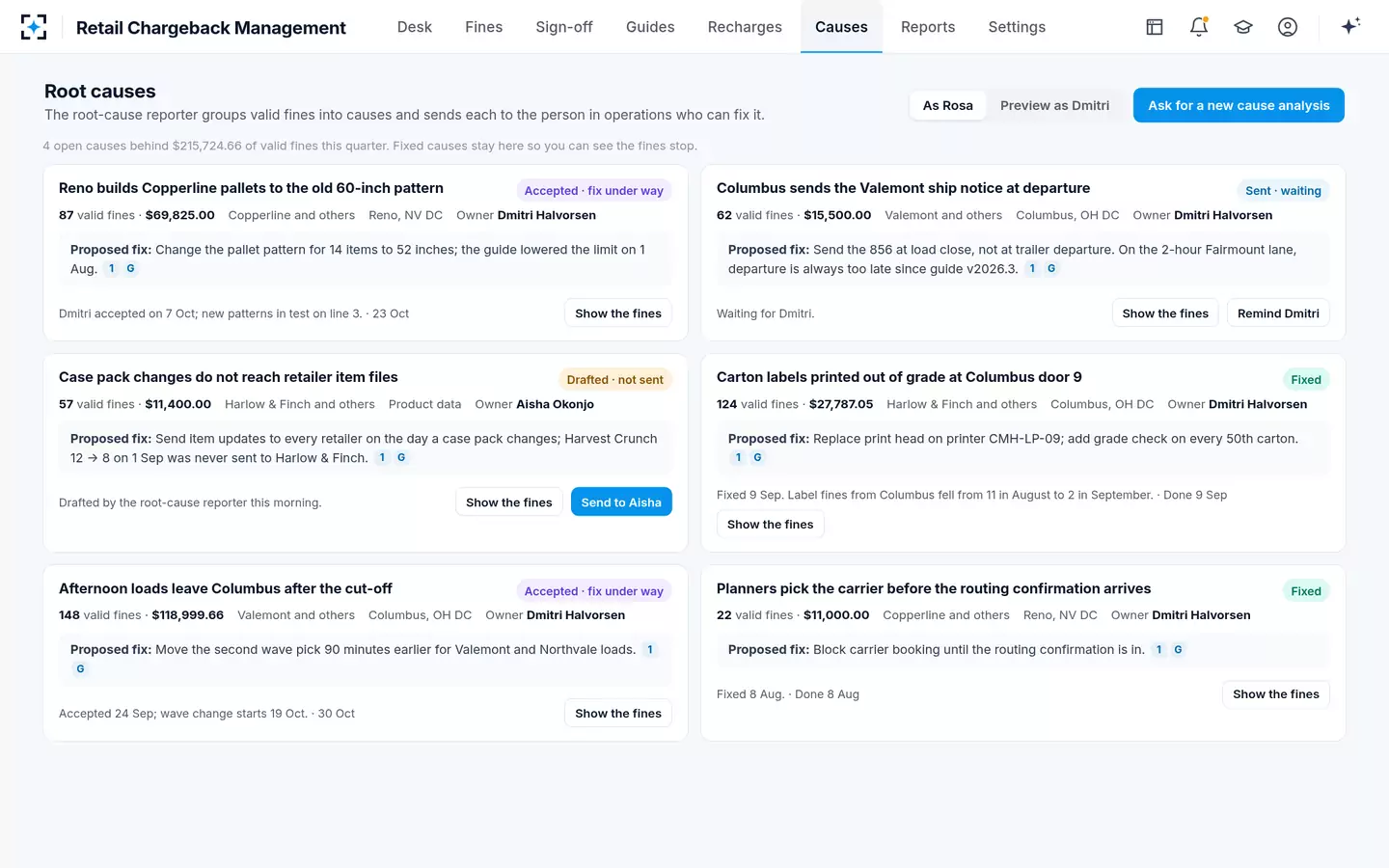Click Ask for a new cause analysis
1389x868 pixels.
(x=1239, y=105)
